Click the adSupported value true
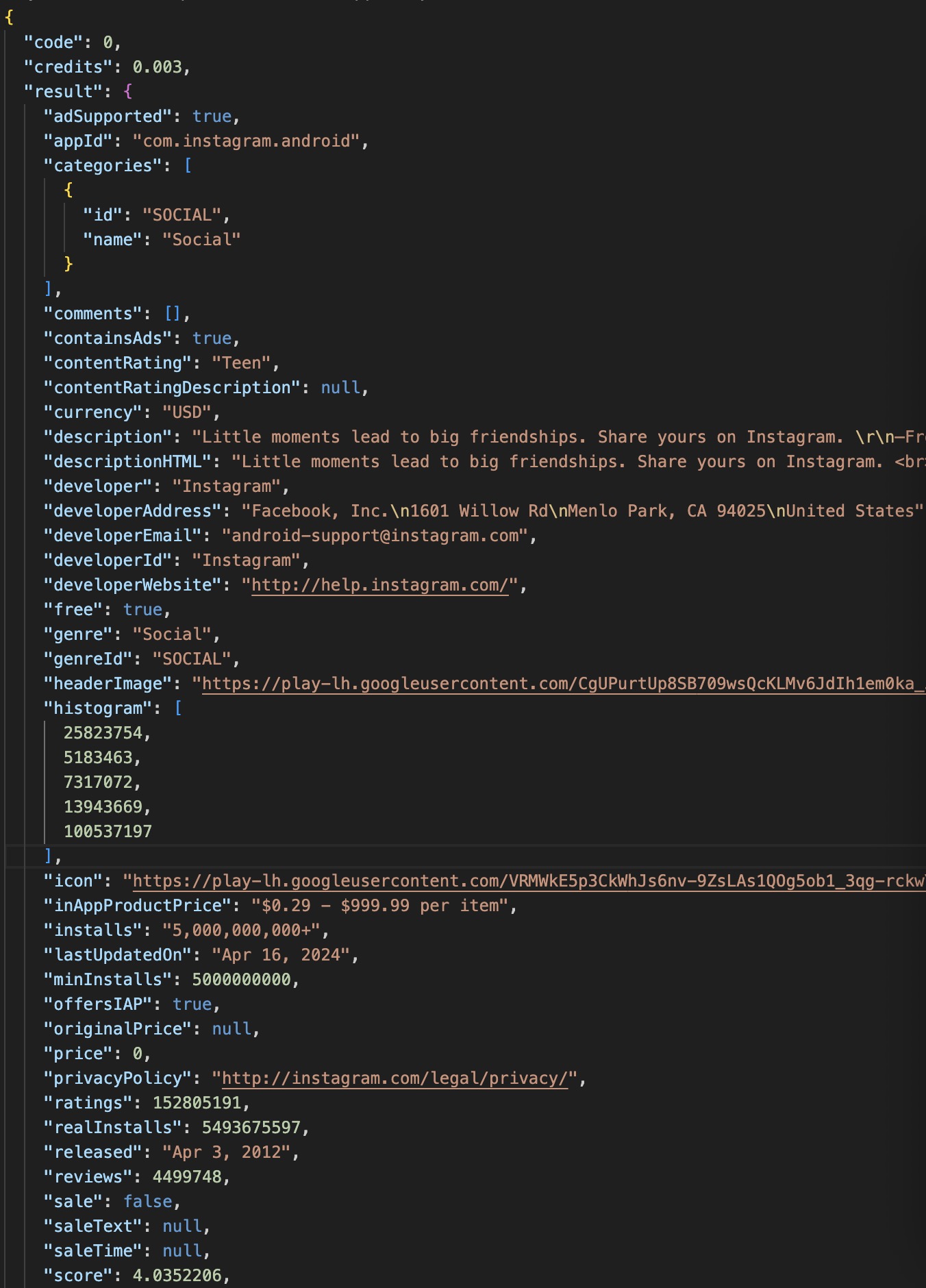926x1288 pixels. (212, 116)
